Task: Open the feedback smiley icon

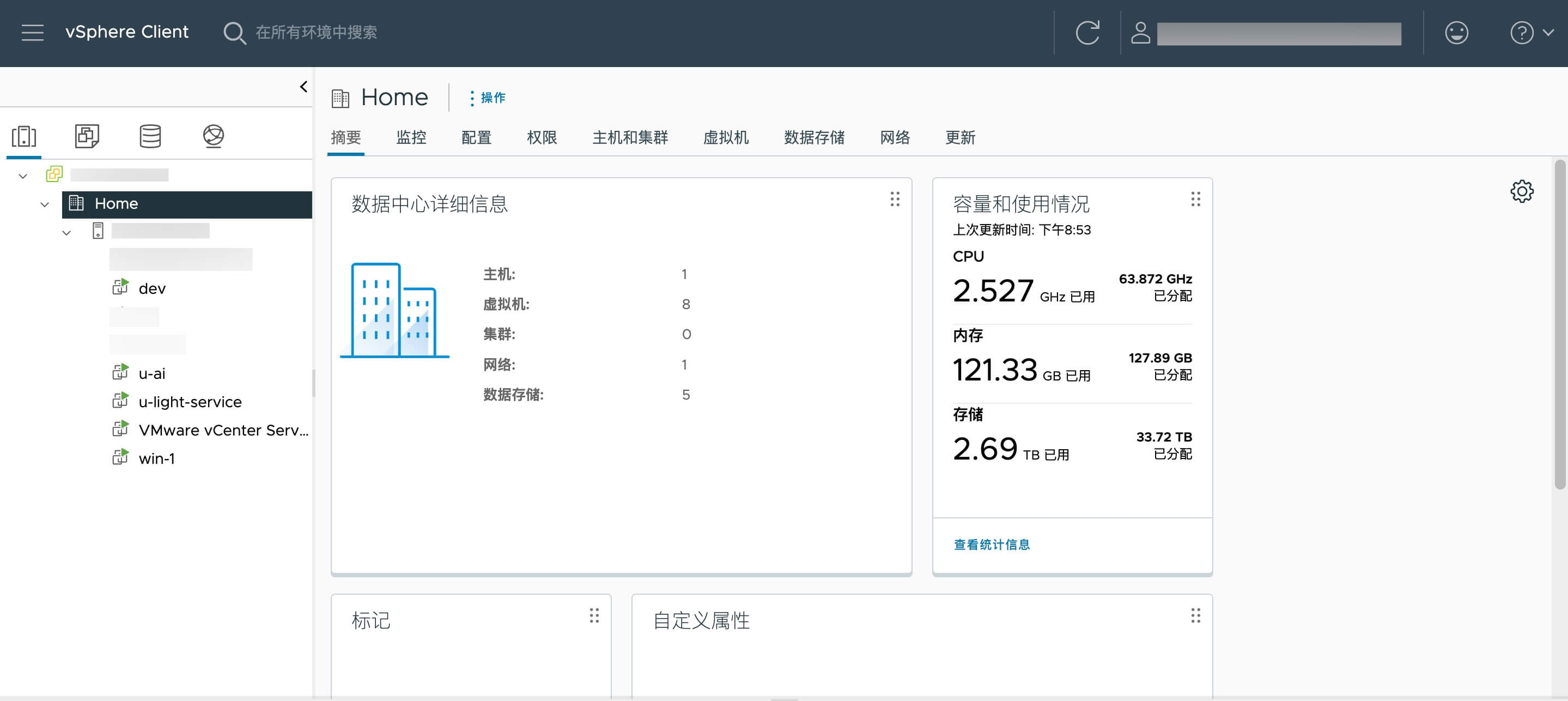Action: (x=1456, y=33)
